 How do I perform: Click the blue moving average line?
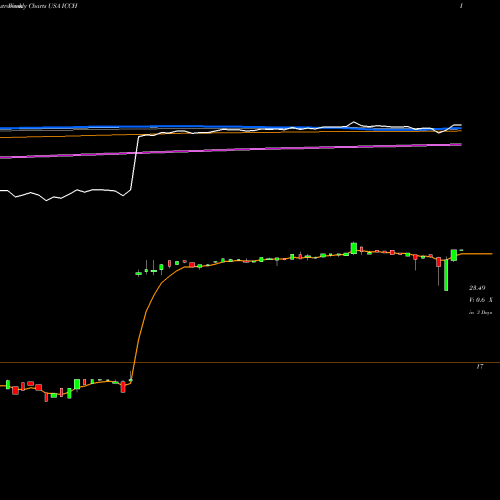coord(231,127)
